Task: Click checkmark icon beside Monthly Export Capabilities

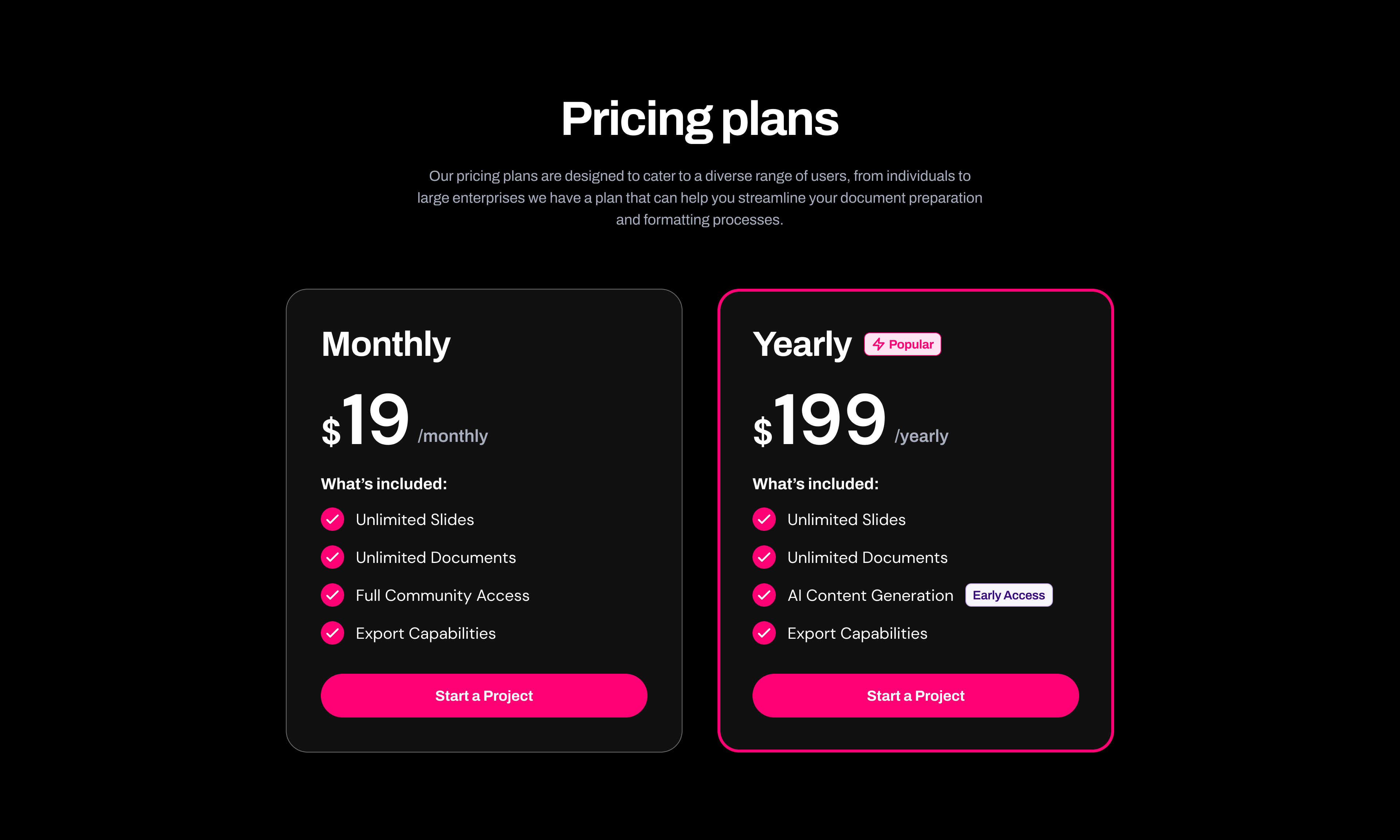Action: pos(333,633)
